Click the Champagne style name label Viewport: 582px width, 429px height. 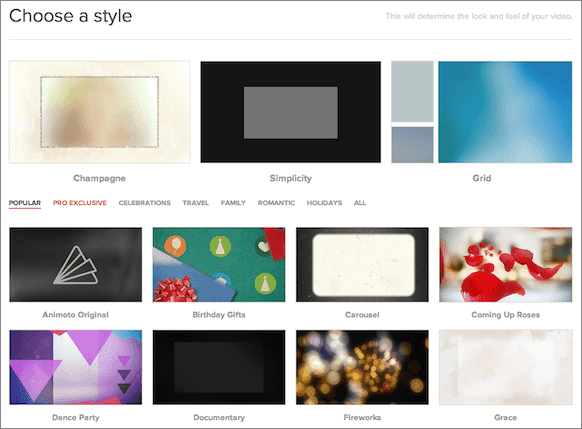[99, 179]
